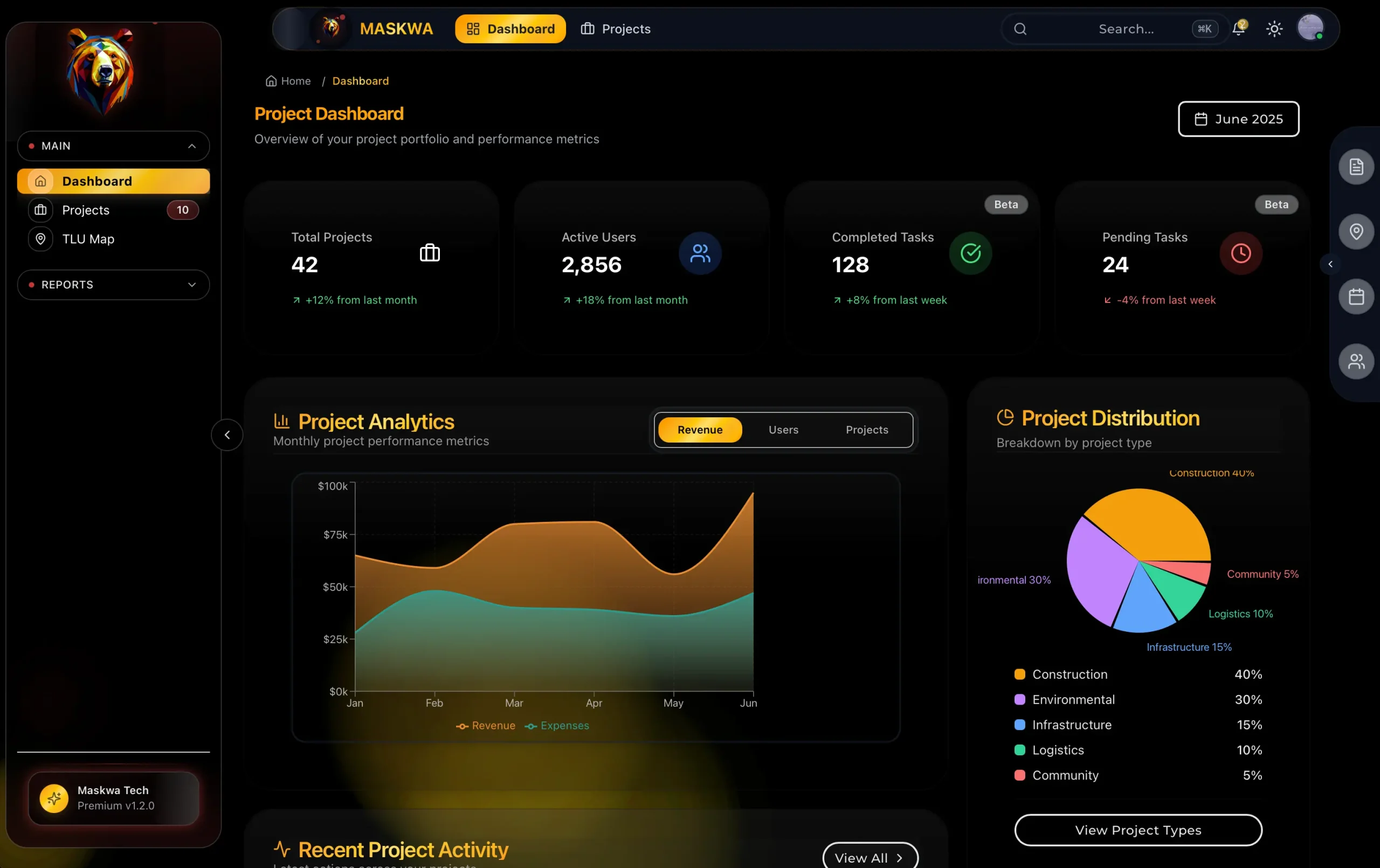
Task: Click 'Infrastructure 15%' pie label
Action: pos(1189,647)
